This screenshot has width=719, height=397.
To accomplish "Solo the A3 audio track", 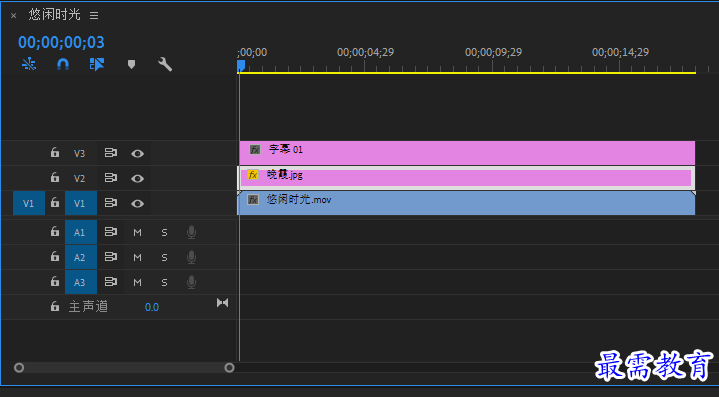I will click(x=164, y=282).
